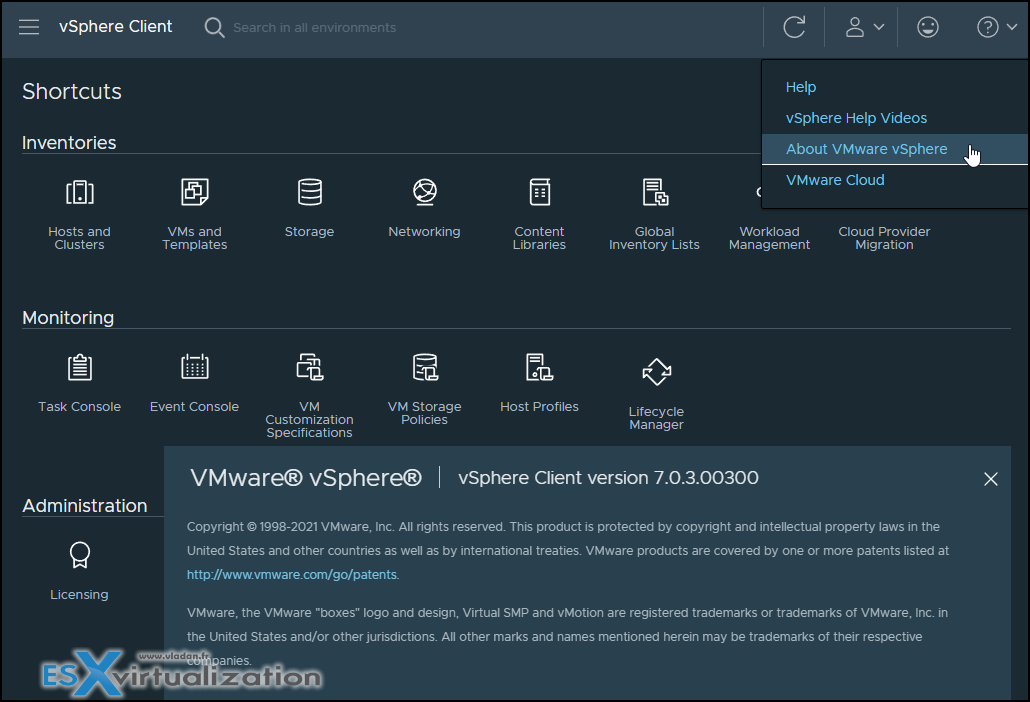Click the Administration section heading
Screen dimensions: 1030x702
coord(85,506)
